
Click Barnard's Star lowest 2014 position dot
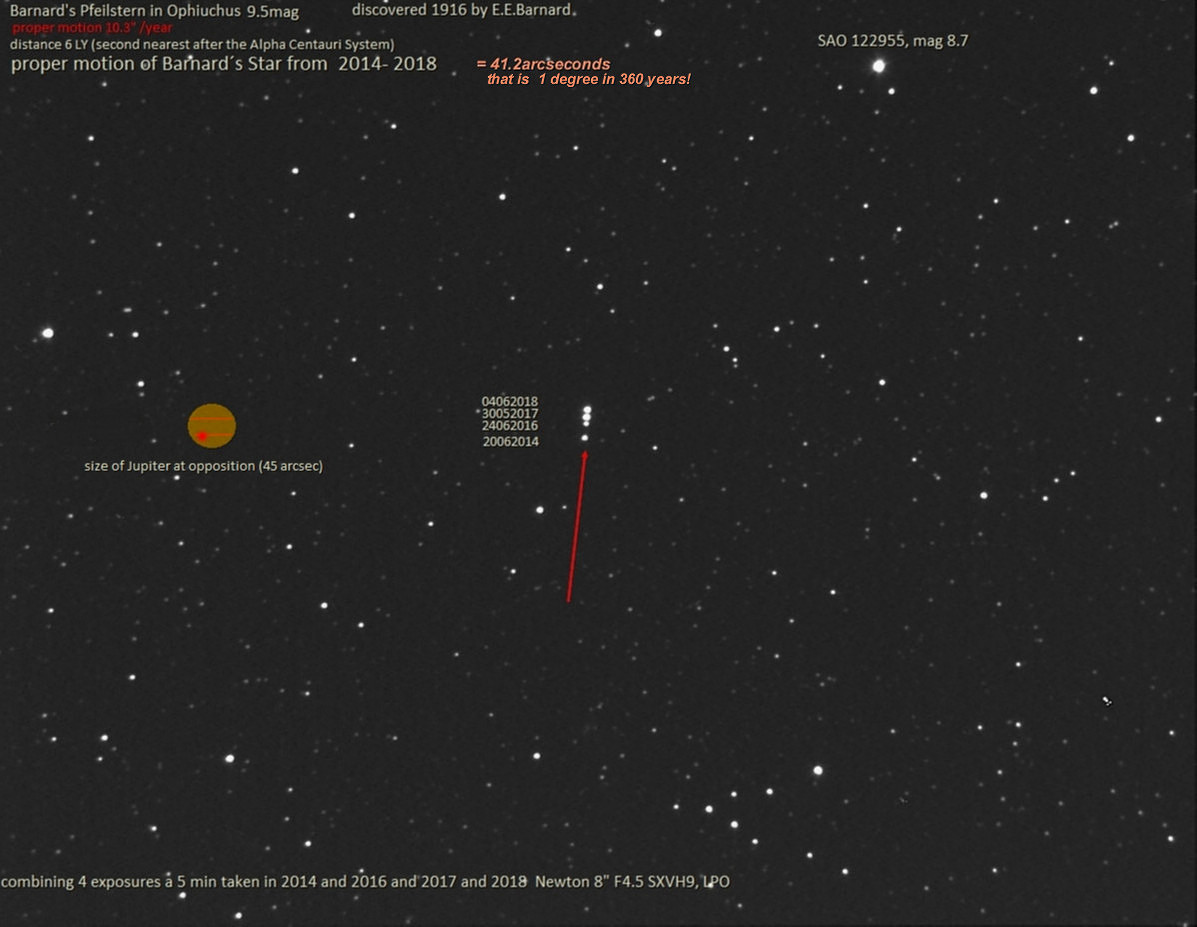584,437
